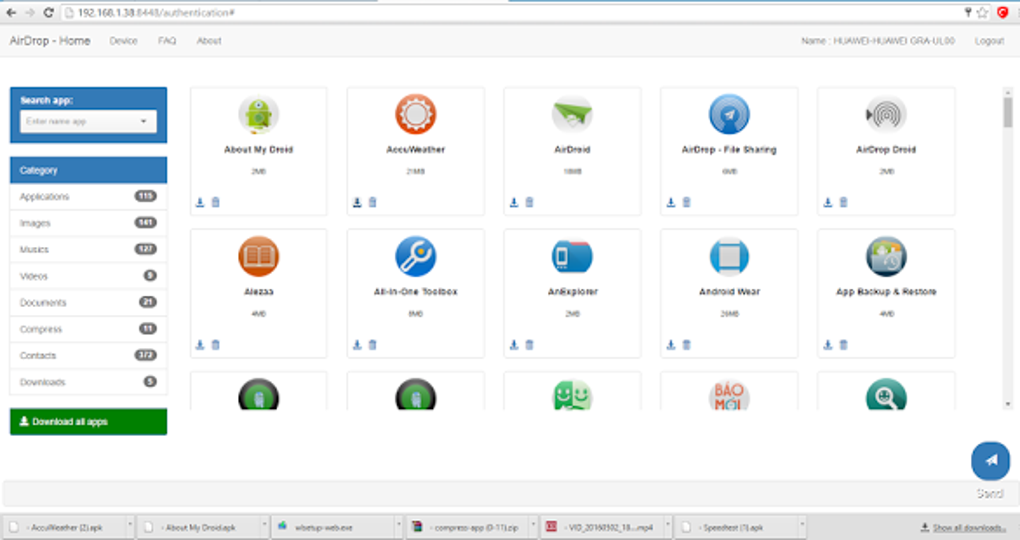Select the Videos category
This screenshot has width=1020, height=540.
[x=88, y=276]
